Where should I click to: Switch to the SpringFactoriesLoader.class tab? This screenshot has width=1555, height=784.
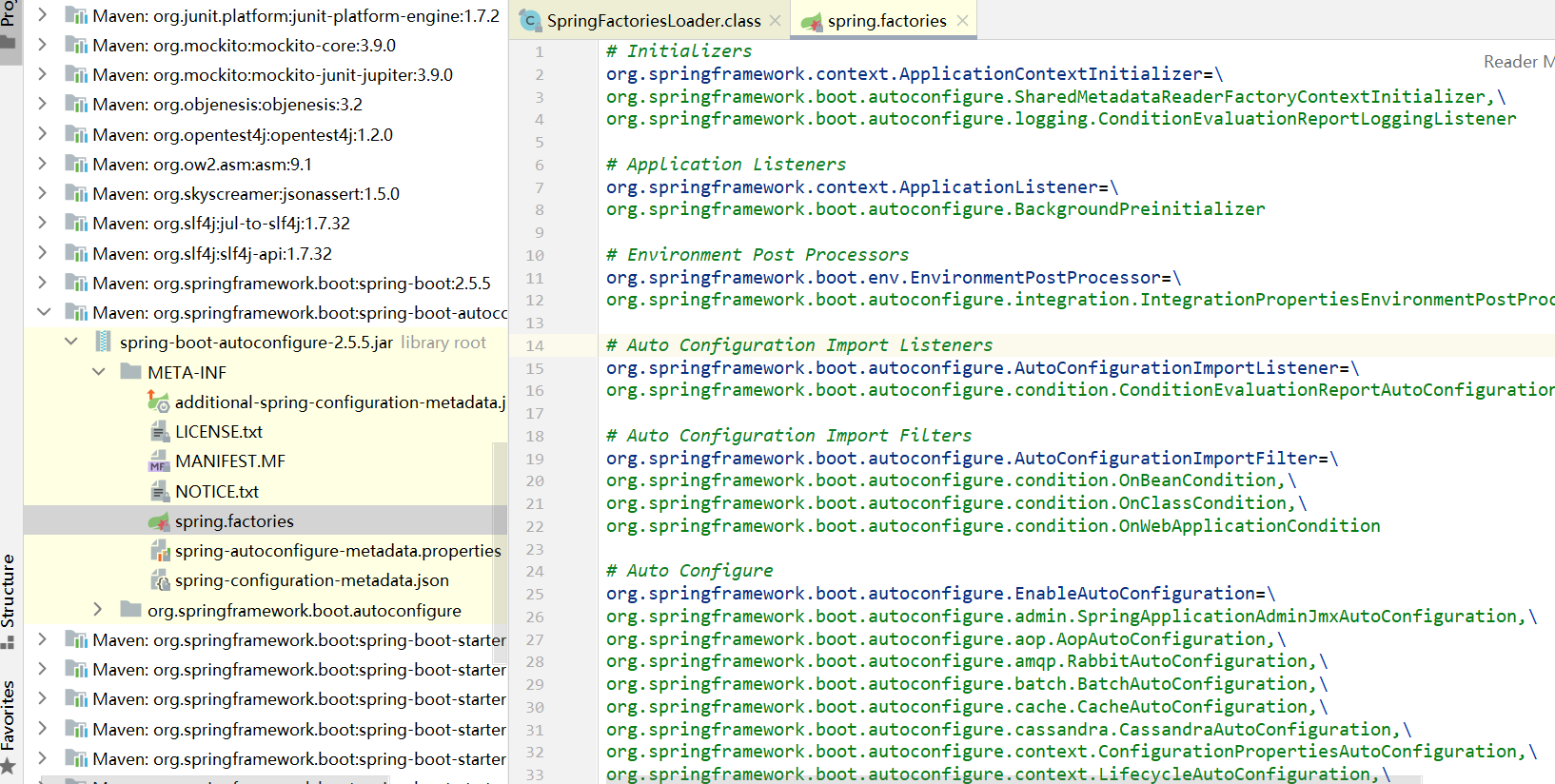point(653,21)
